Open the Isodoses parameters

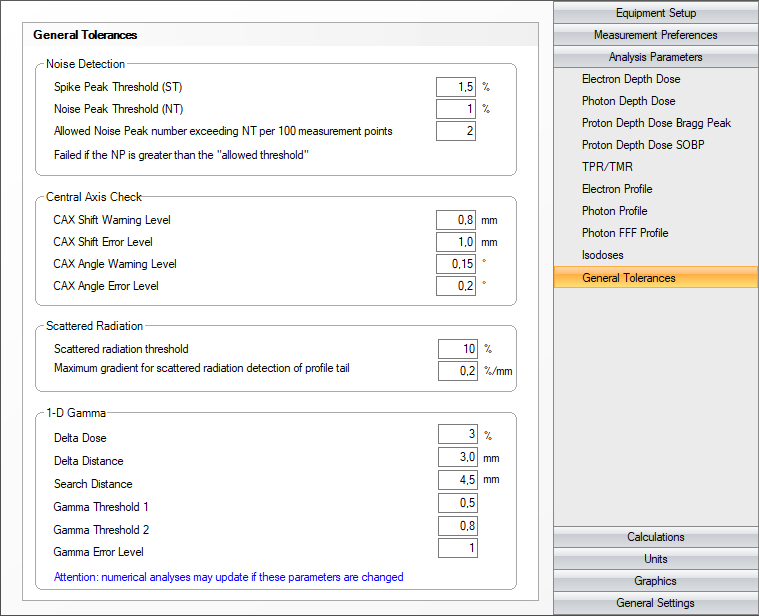point(602,255)
